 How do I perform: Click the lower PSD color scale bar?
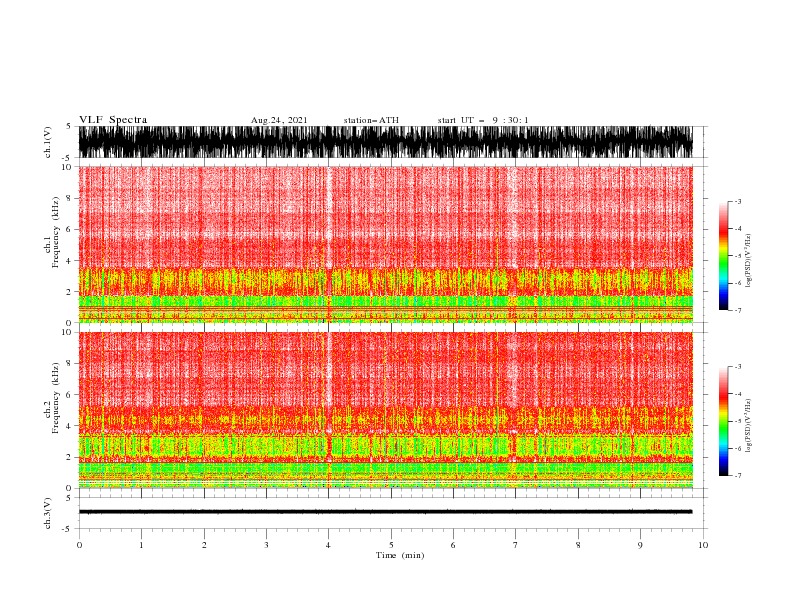[723, 421]
